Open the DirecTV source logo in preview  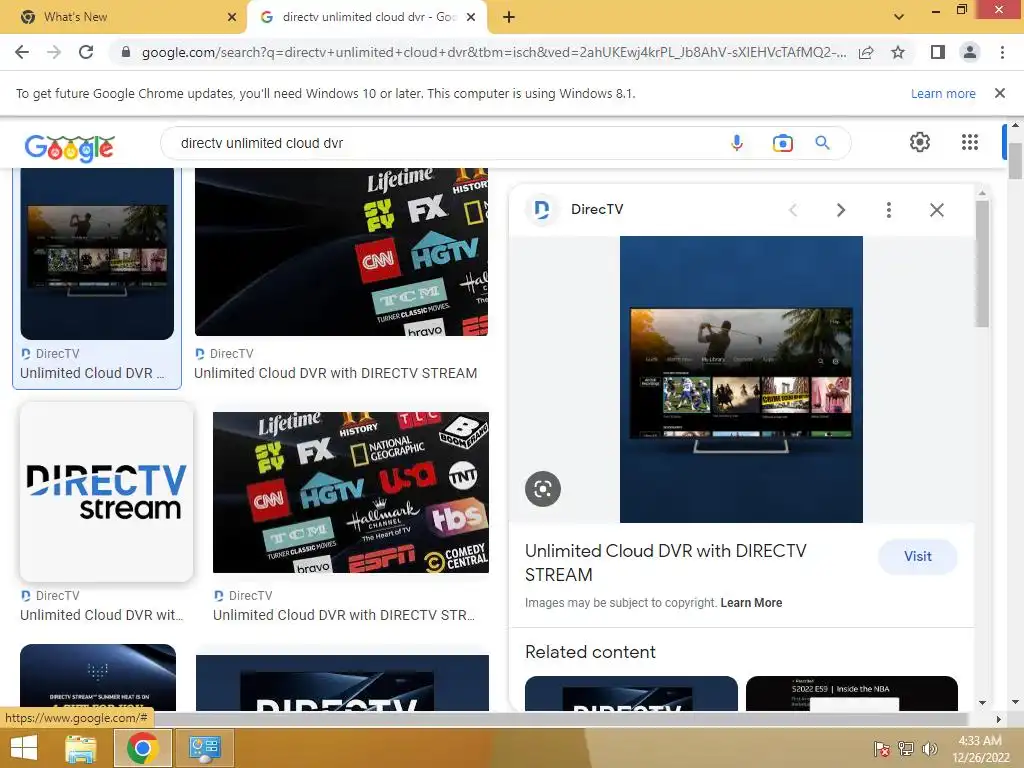[x=542, y=210]
